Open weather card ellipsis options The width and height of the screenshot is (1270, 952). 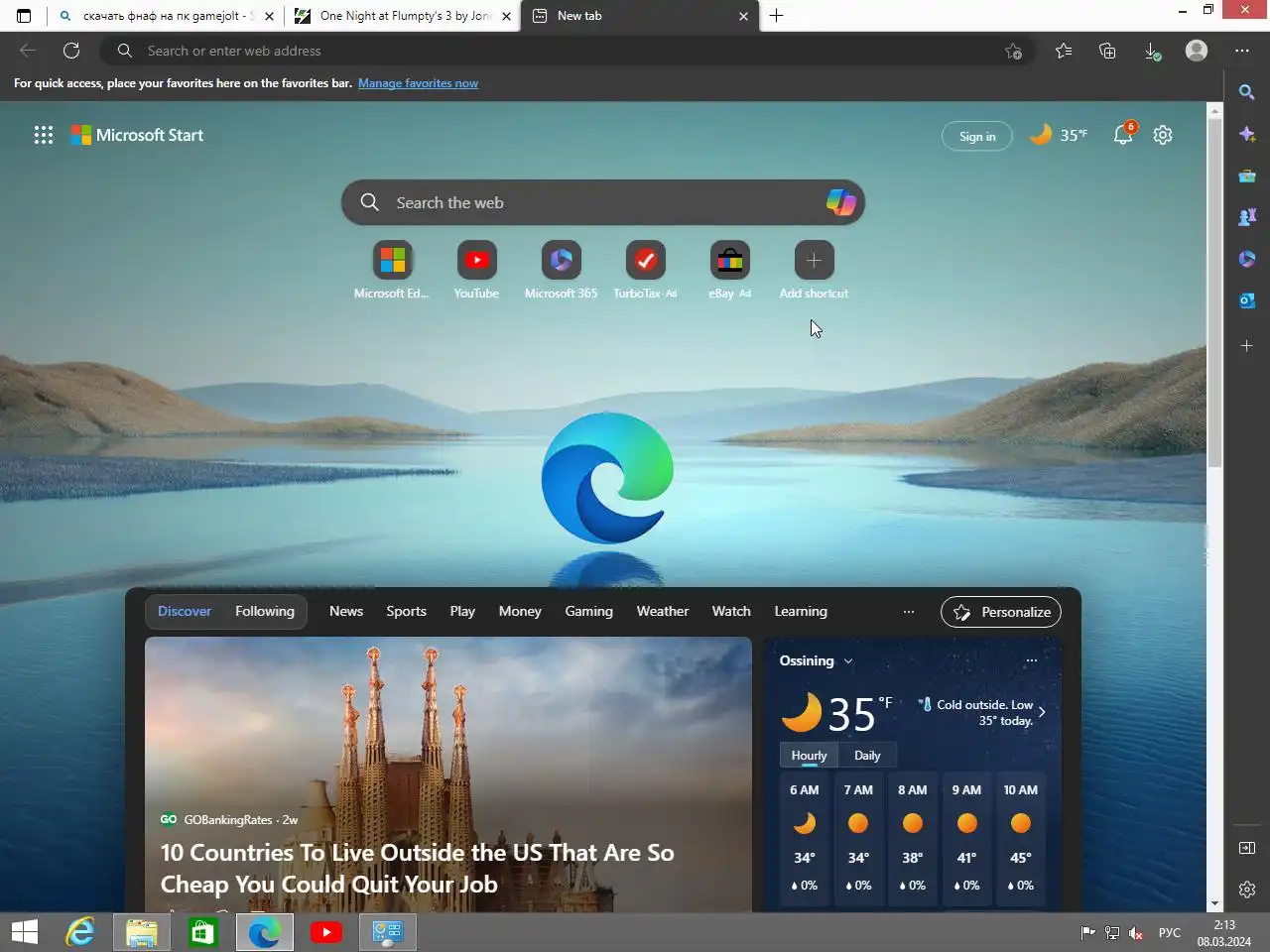coord(1031,660)
